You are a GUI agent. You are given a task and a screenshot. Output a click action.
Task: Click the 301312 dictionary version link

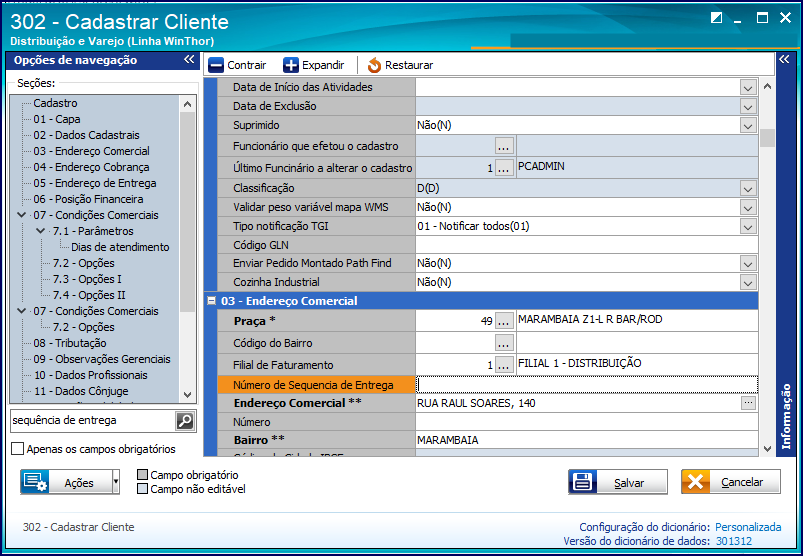[x=733, y=541]
